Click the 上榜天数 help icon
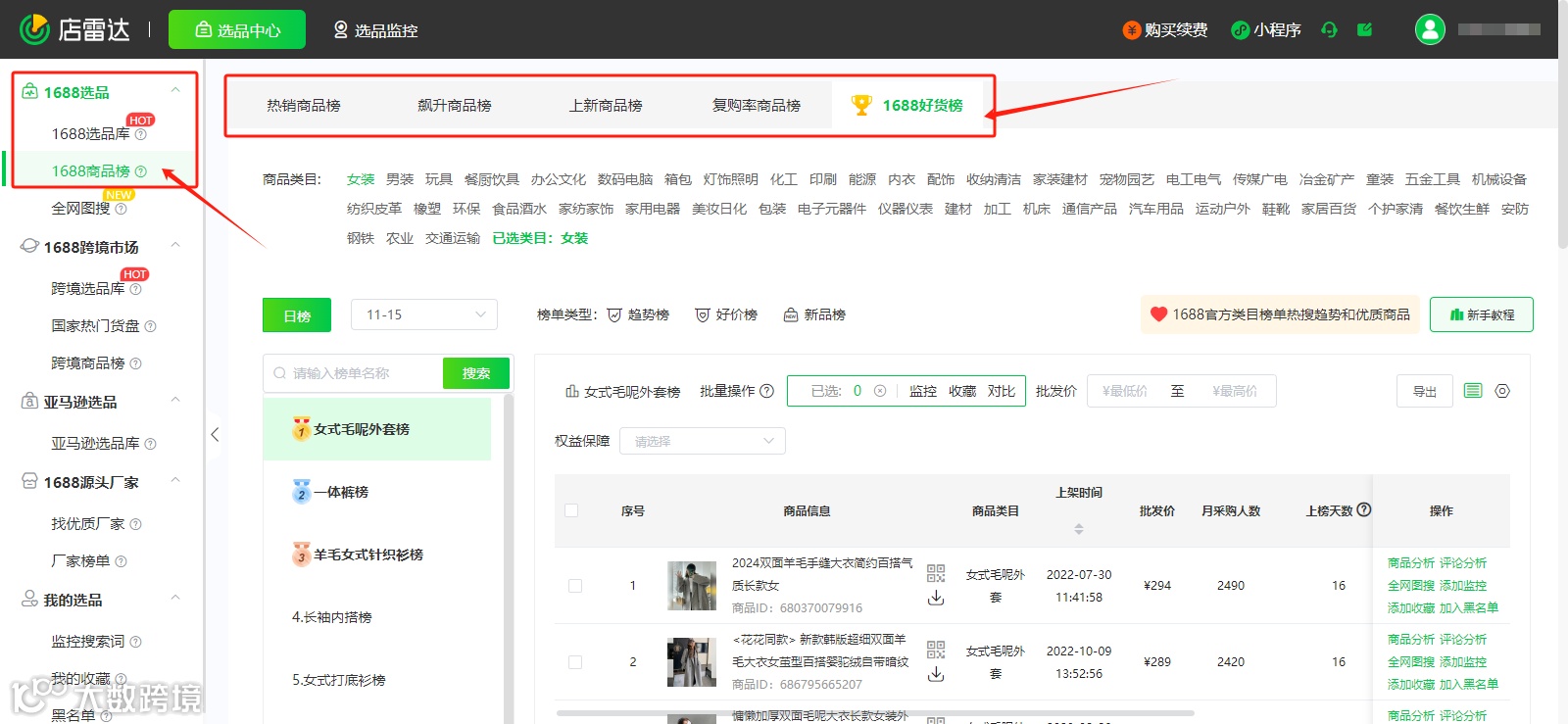 pyautogui.click(x=1364, y=509)
